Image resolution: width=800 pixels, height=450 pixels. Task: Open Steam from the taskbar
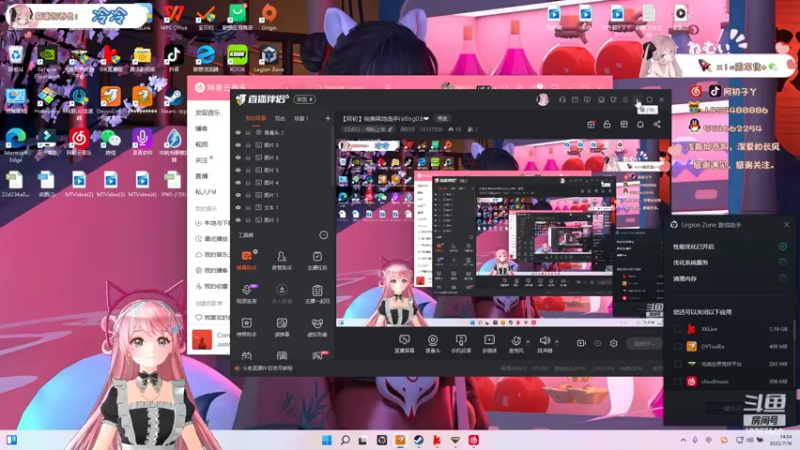tap(418, 440)
